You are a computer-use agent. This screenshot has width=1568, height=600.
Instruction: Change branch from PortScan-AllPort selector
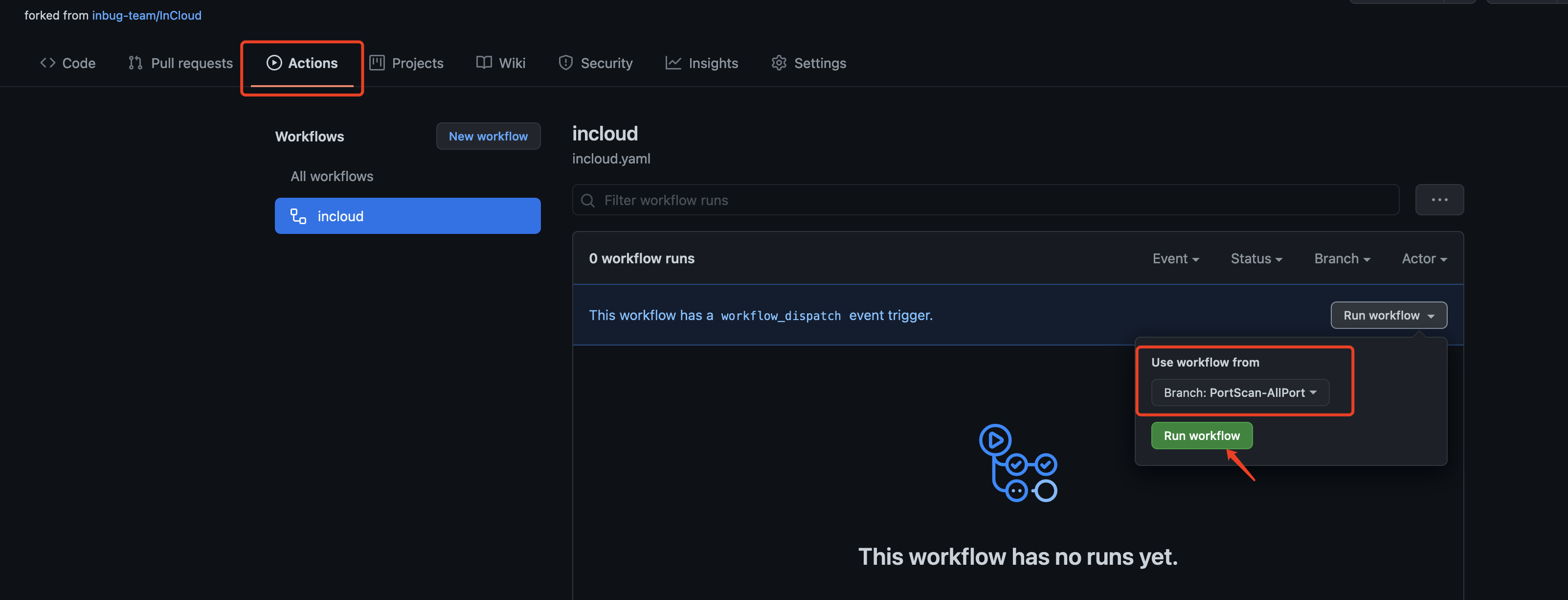(x=1239, y=393)
